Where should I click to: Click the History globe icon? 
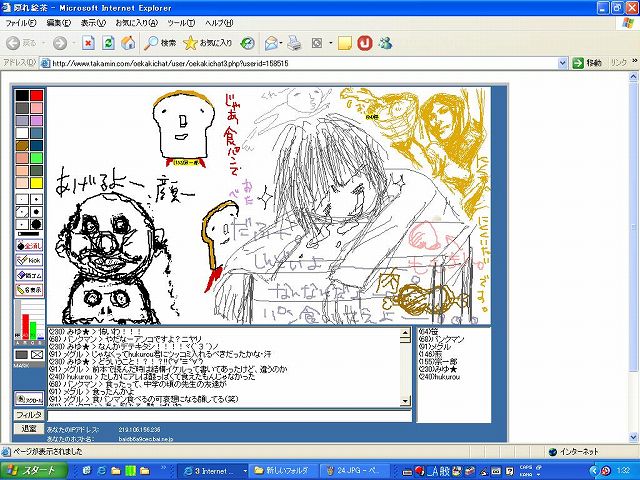pos(247,43)
